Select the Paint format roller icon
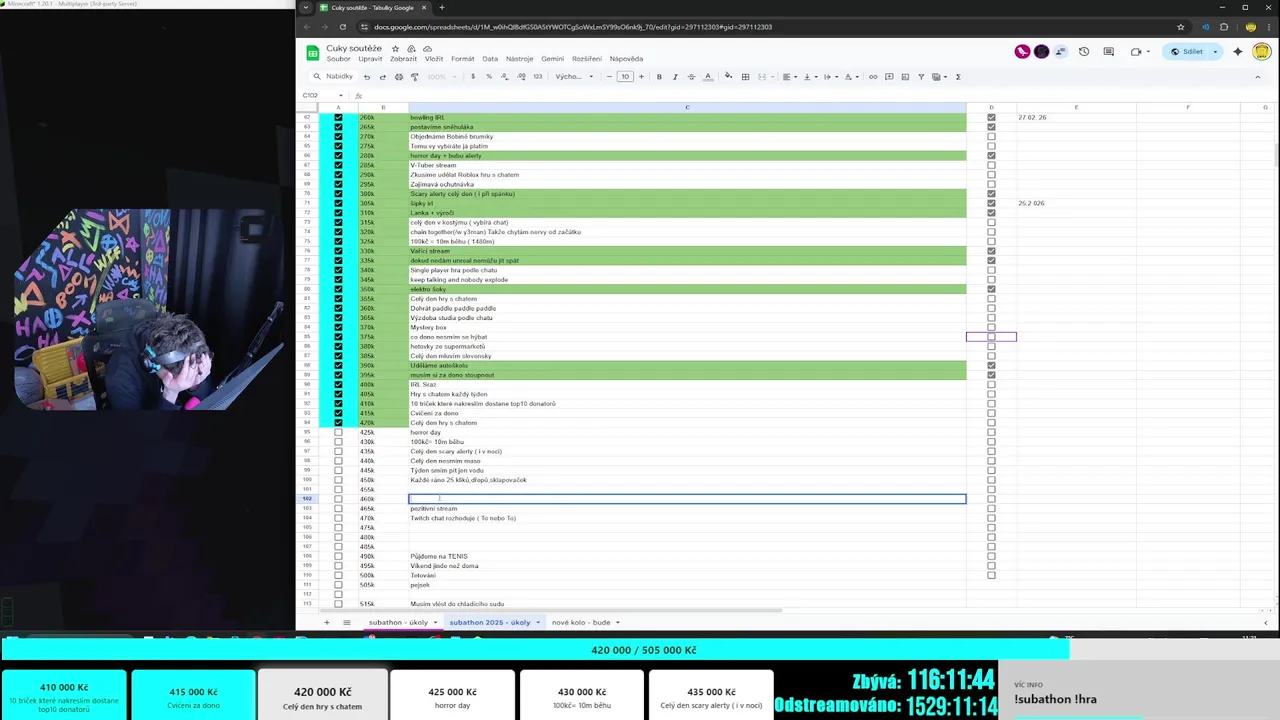 tap(414, 77)
